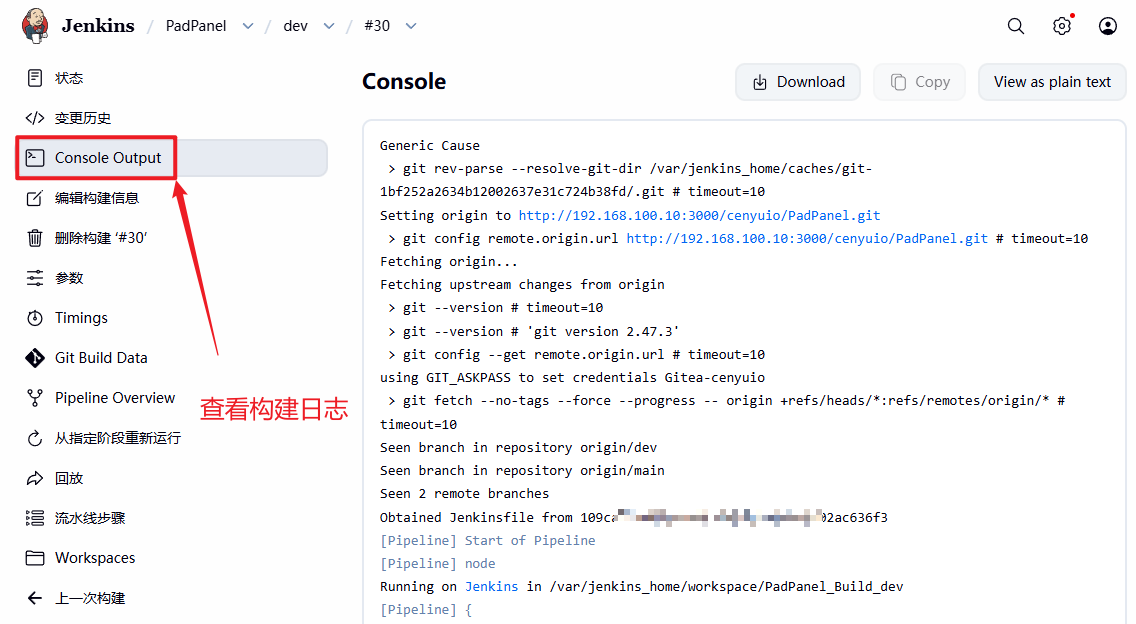
Task: Expand the dev breadcrumb dropdown
Action: pos(328,26)
